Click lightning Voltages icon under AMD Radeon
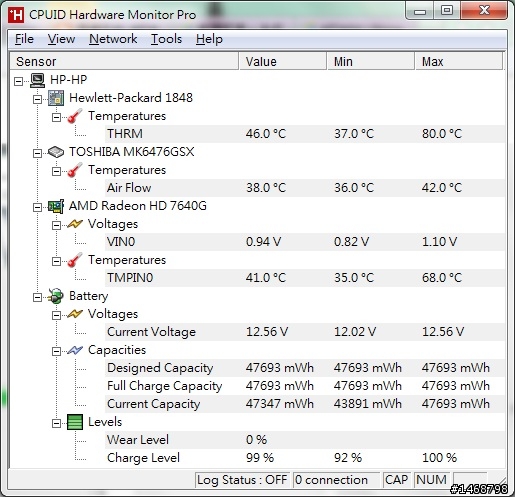Viewport: 515px width, 497px height. 75,224
